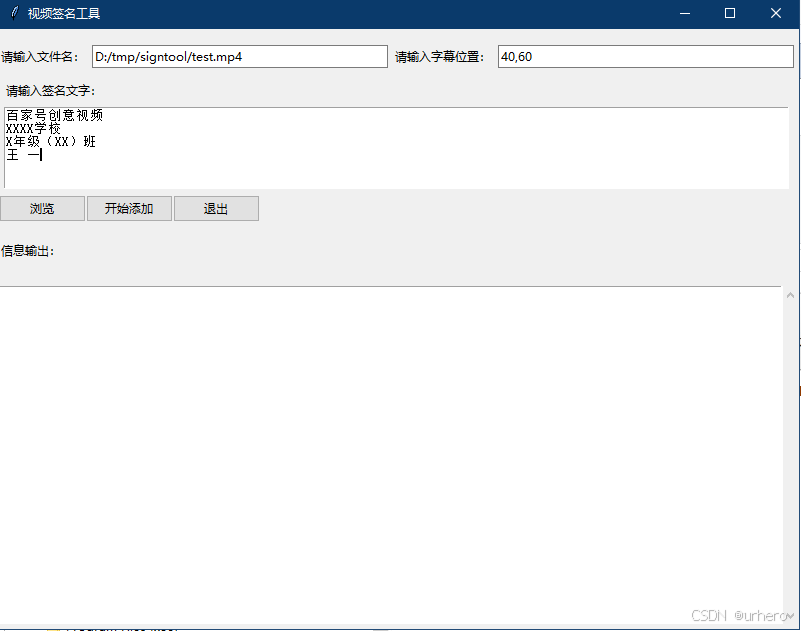The width and height of the screenshot is (801, 631).
Task: Click the 浏览 browse button
Action: tap(42, 208)
